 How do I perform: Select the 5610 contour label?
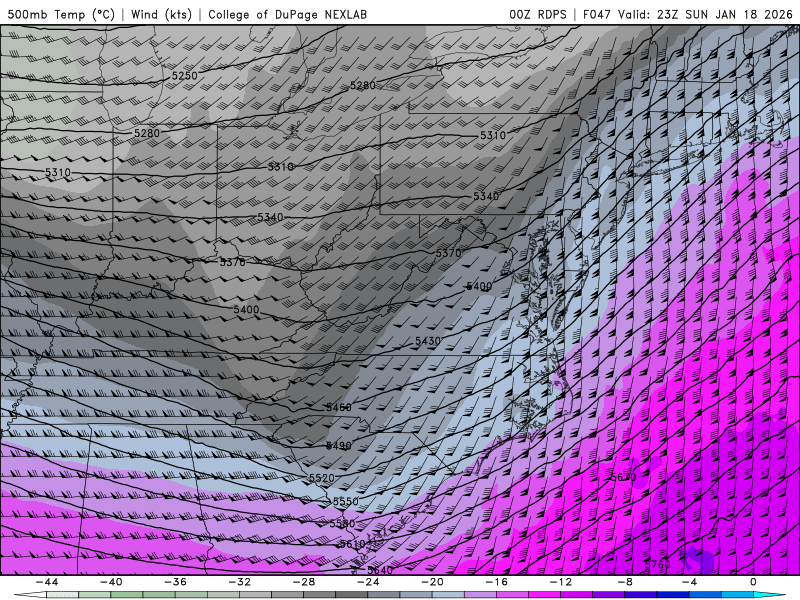click(353, 544)
